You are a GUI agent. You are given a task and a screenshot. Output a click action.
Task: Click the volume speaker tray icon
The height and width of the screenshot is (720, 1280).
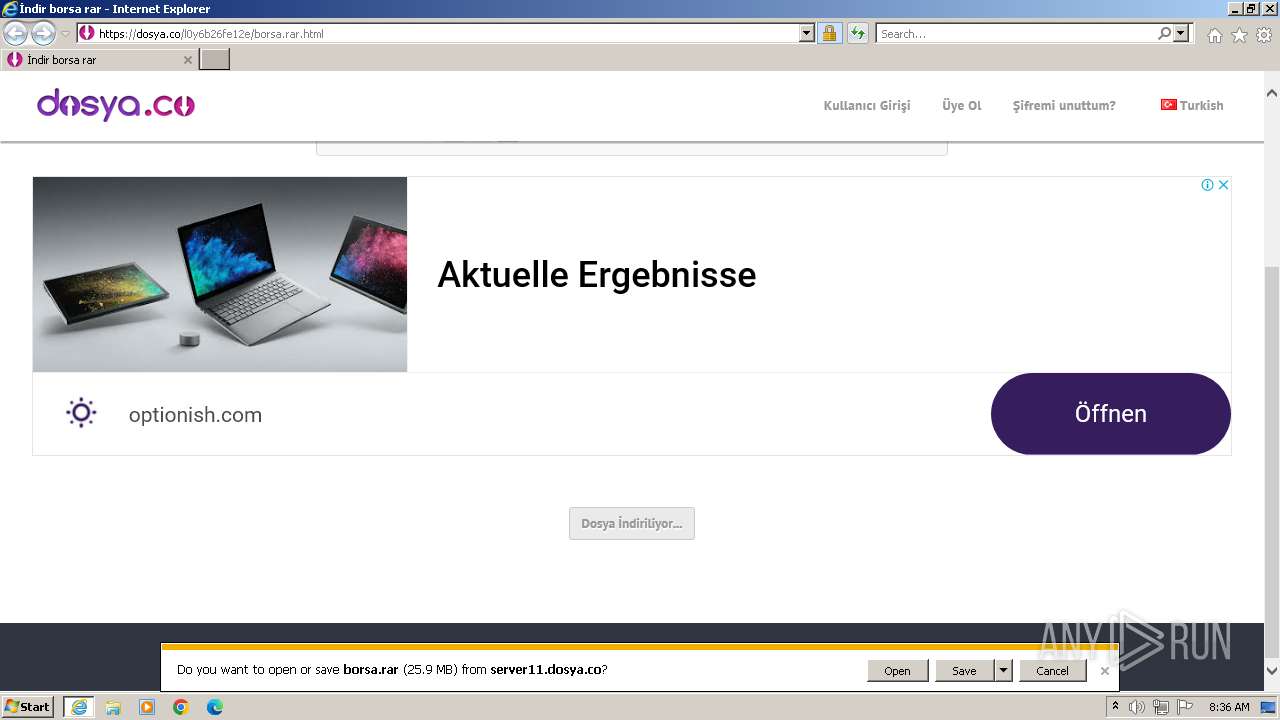coord(1137,707)
